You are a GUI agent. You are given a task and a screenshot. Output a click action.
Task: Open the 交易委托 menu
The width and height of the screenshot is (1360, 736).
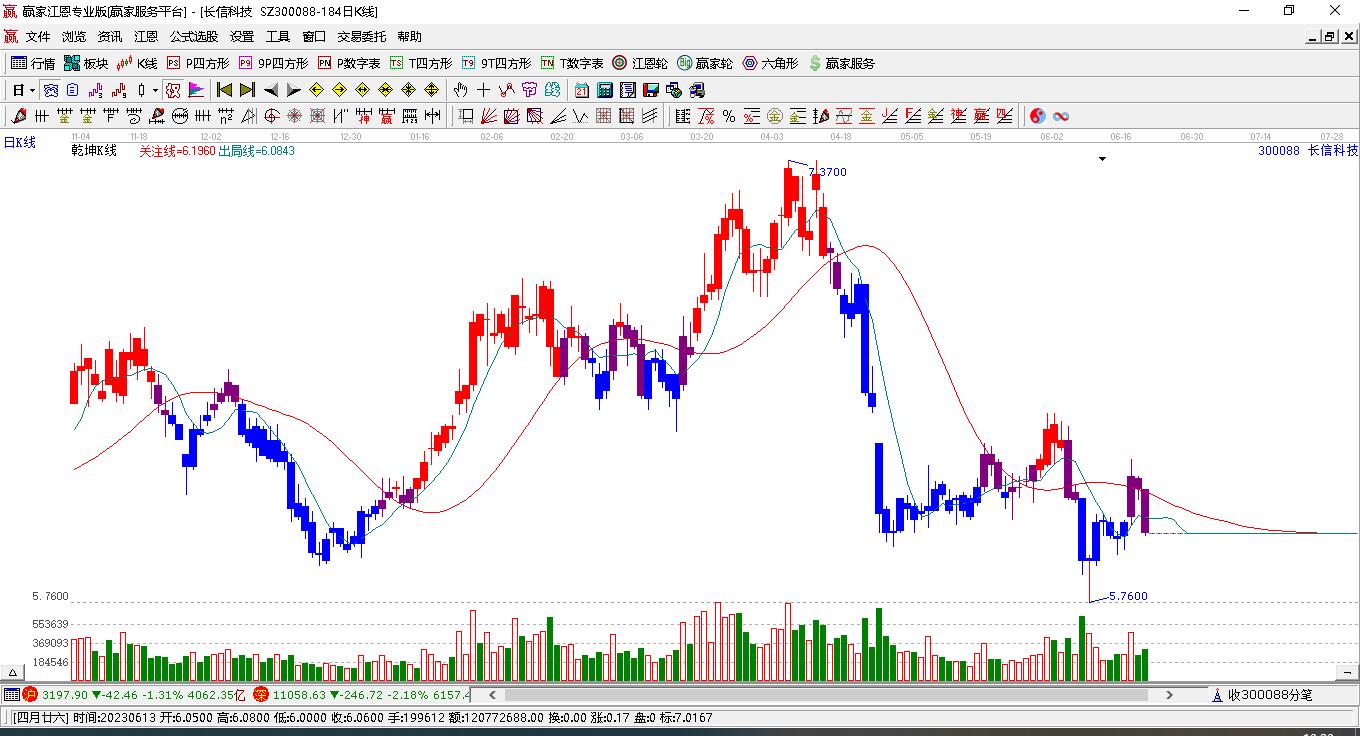(362, 37)
